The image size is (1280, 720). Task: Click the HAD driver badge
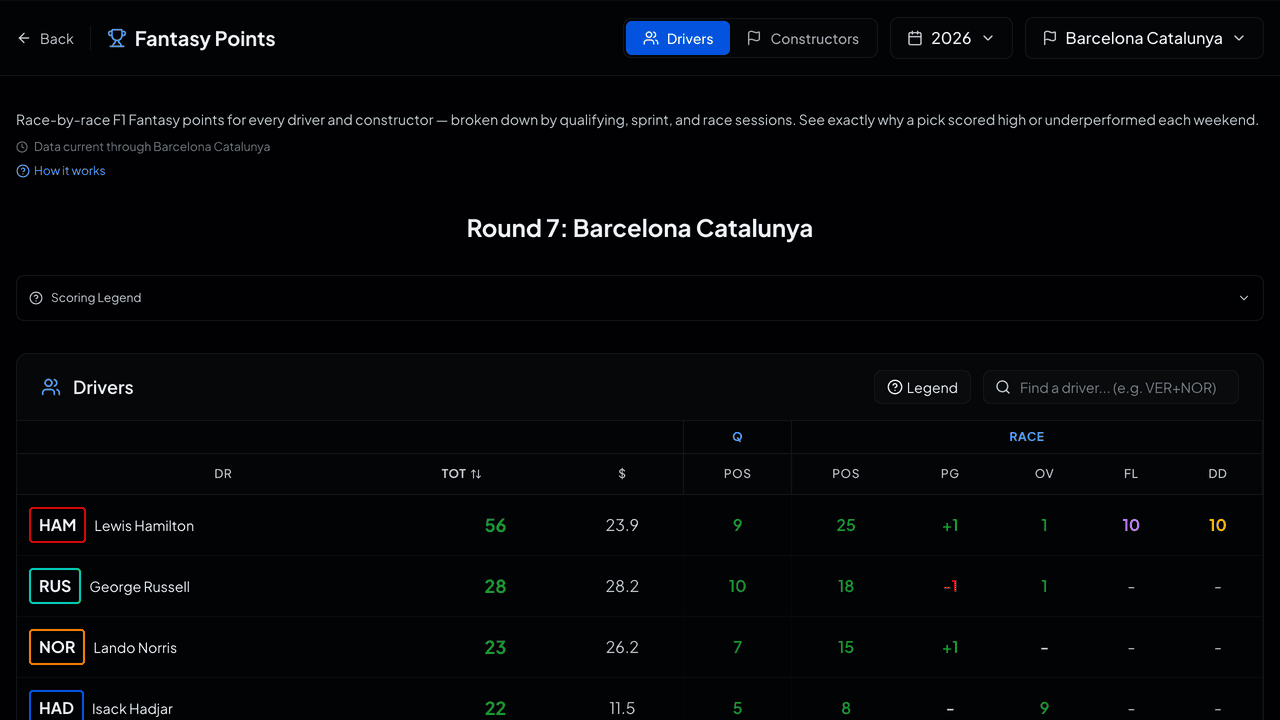(x=56, y=707)
